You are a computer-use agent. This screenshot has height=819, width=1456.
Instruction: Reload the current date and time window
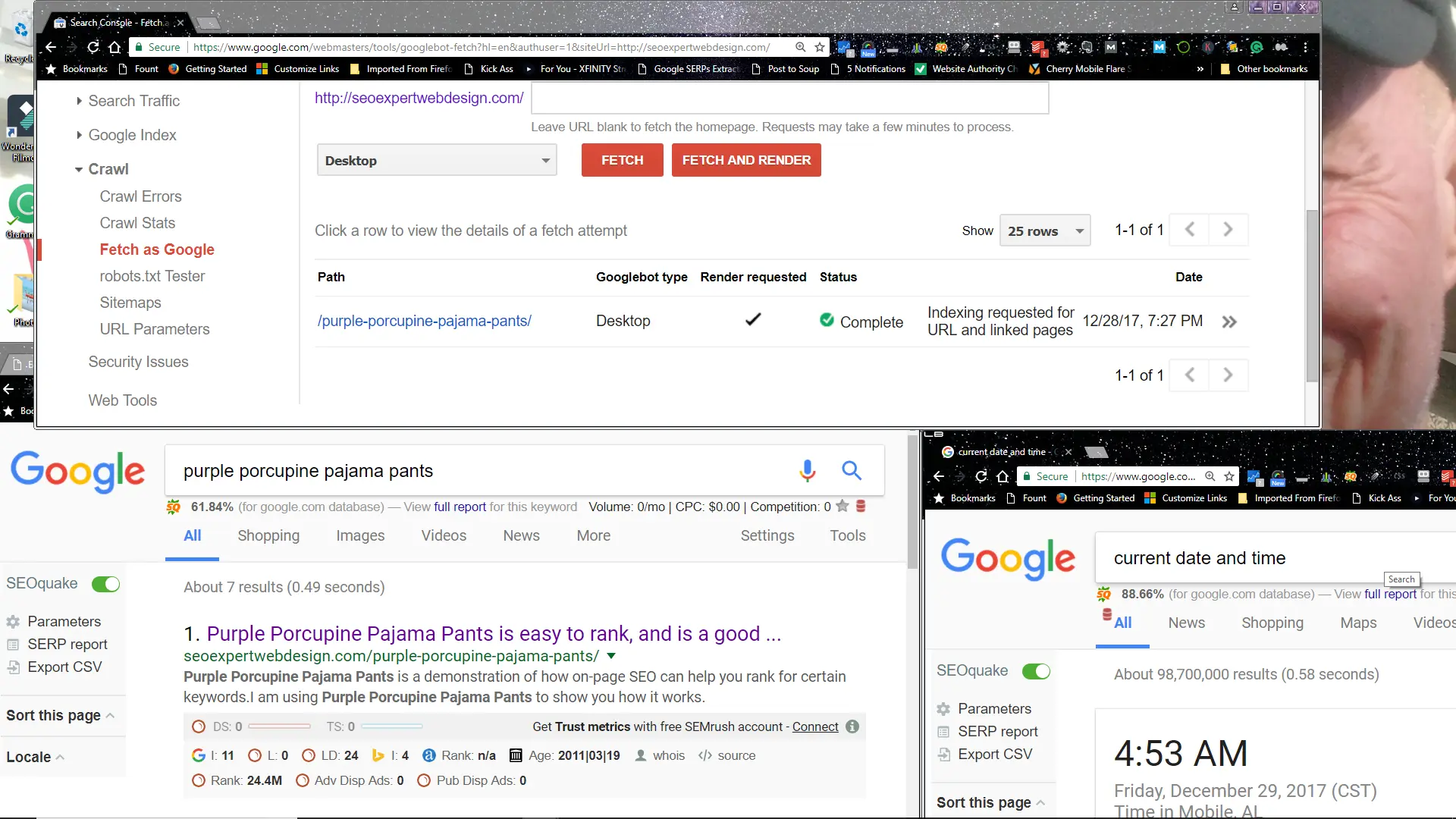(981, 476)
